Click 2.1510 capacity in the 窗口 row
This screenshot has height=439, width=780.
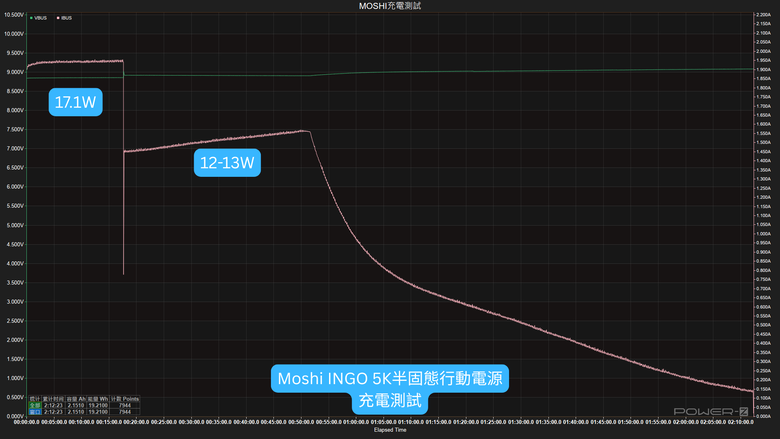point(76,412)
